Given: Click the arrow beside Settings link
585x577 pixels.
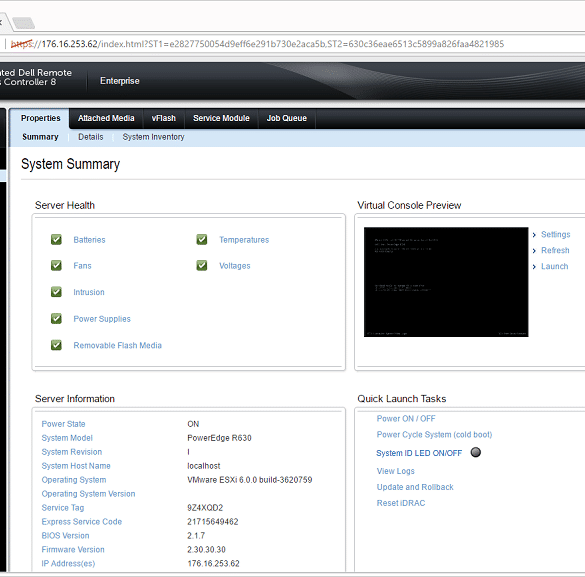Looking at the screenshot, I should coord(534,235).
